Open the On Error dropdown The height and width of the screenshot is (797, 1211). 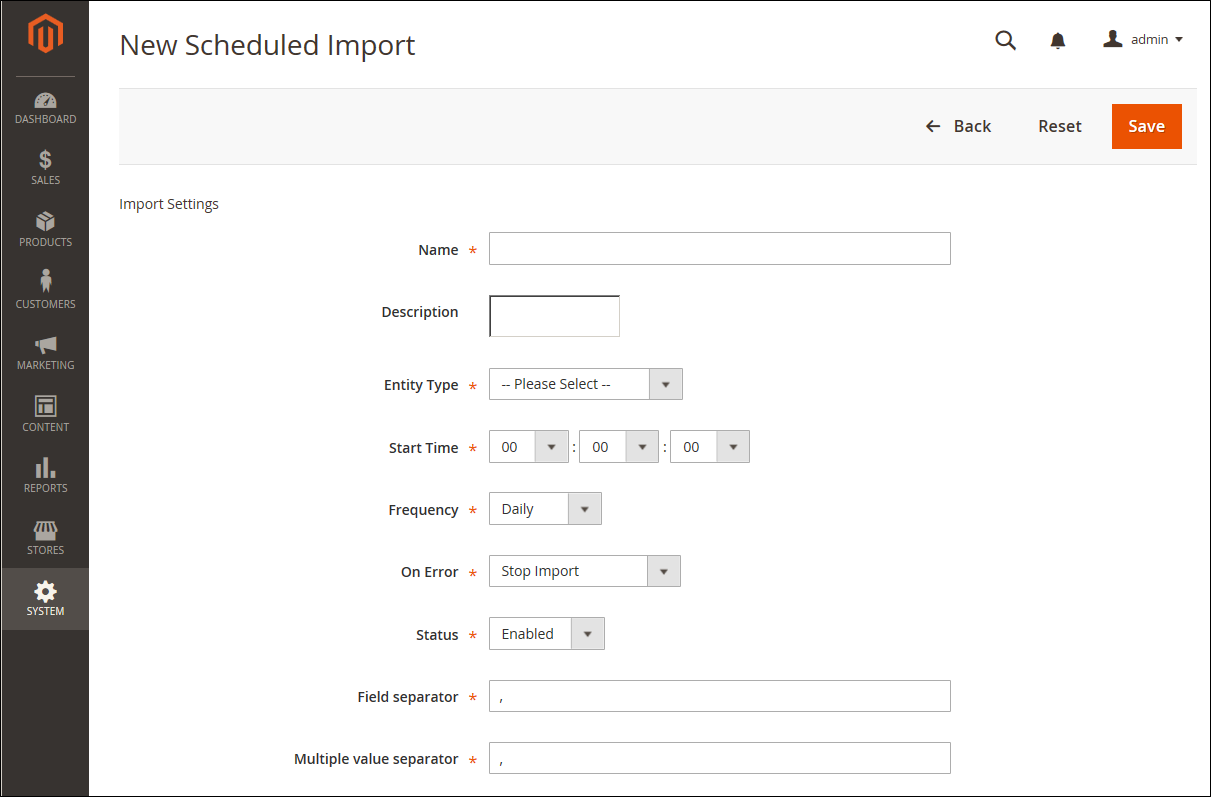pyautogui.click(x=585, y=571)
